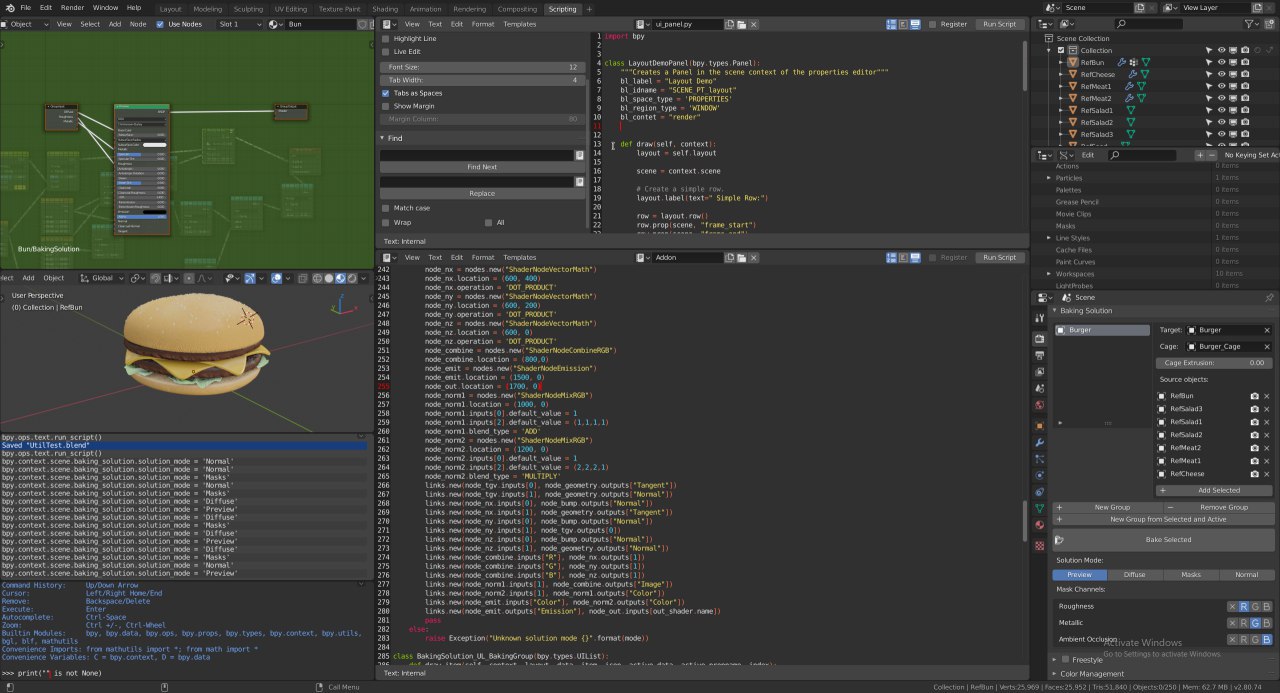This screenshot has height=693, width=1280.
Task: Collapse the Collection tree in outliner
Action: click(1049, 50)
